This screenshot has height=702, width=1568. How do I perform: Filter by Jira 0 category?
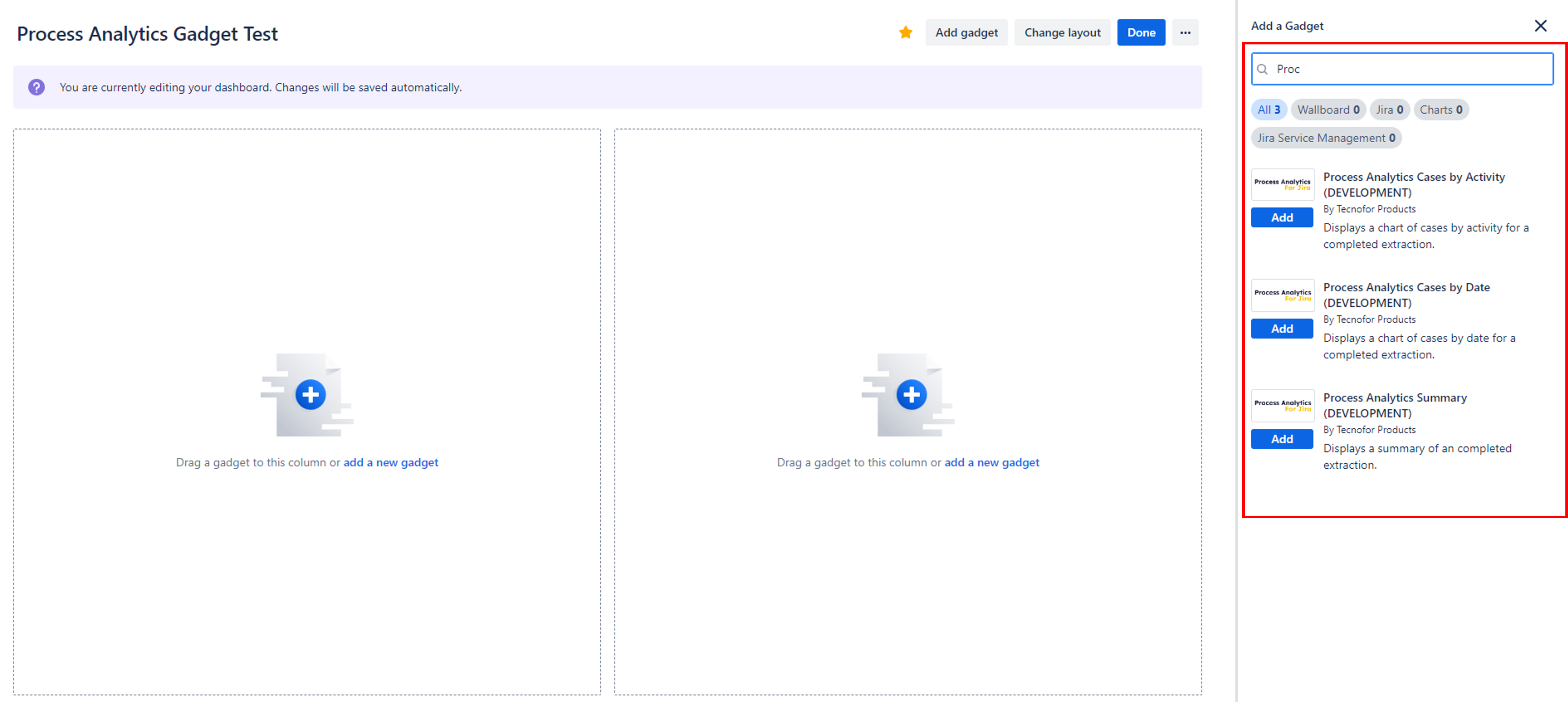click(x=1389, y=110)
